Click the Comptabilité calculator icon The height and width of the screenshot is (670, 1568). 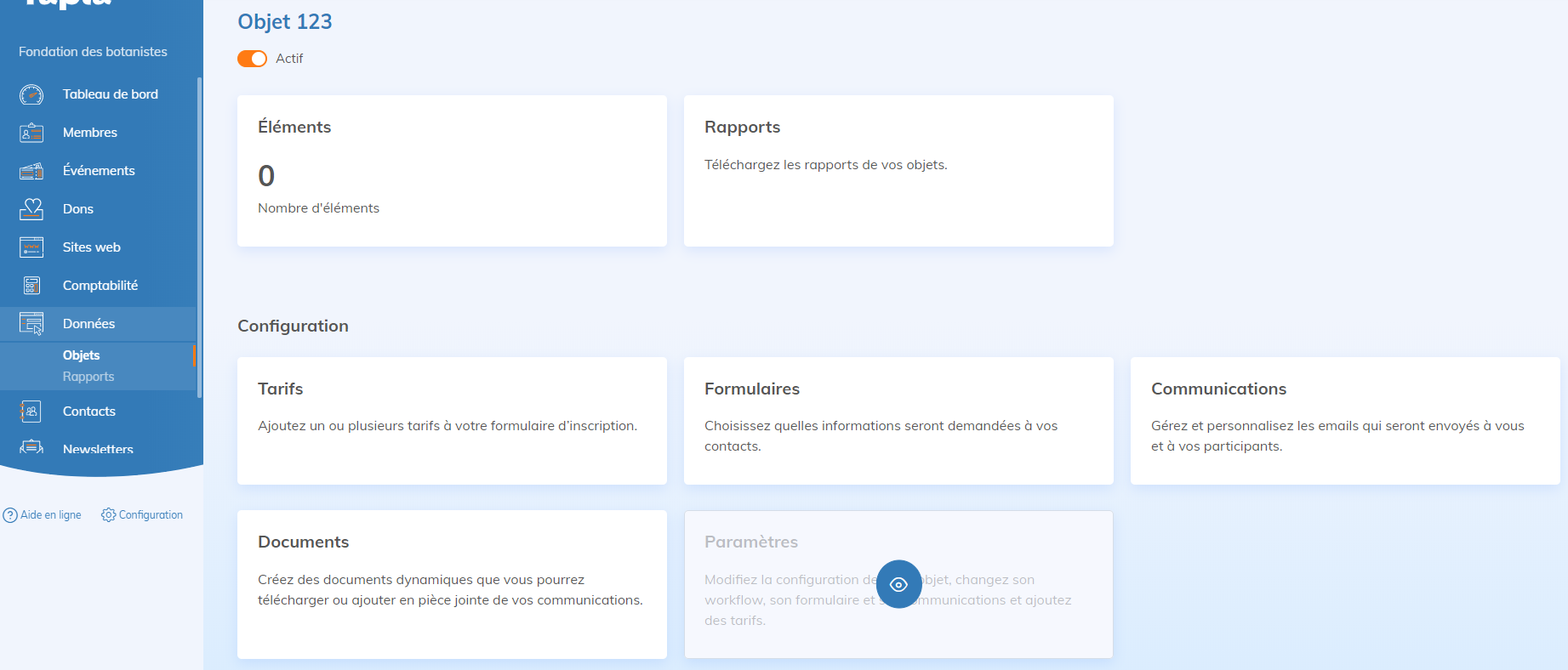(x=31, y=286)
